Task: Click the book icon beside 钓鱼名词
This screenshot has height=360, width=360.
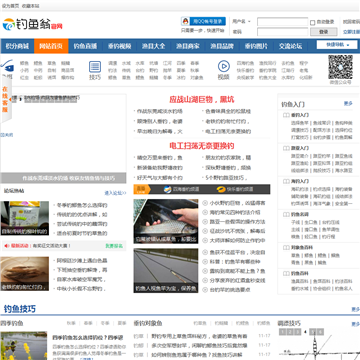Action: pyautogui.click(x=286, y=214)
